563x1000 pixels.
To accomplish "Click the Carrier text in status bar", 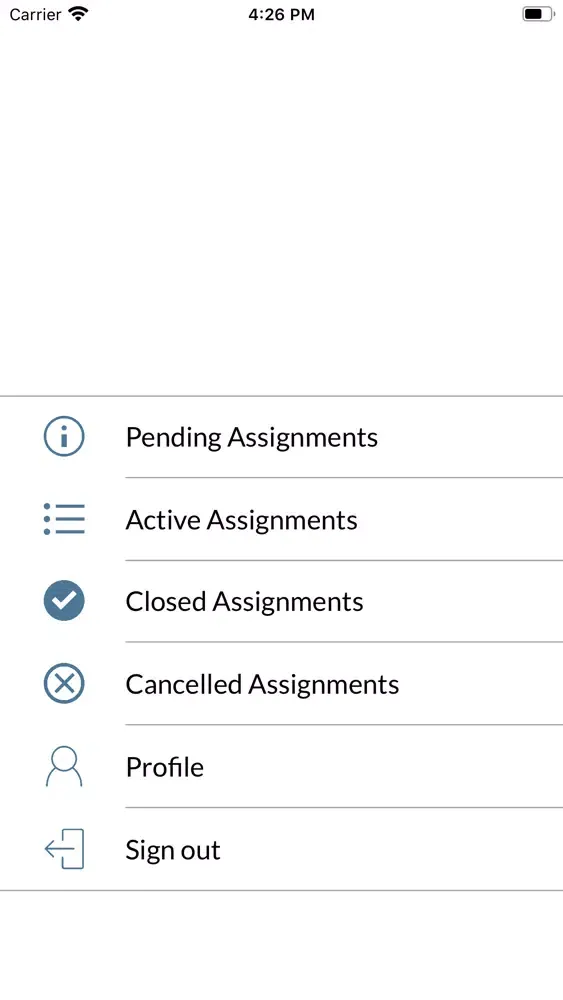I will coord(35,14).
